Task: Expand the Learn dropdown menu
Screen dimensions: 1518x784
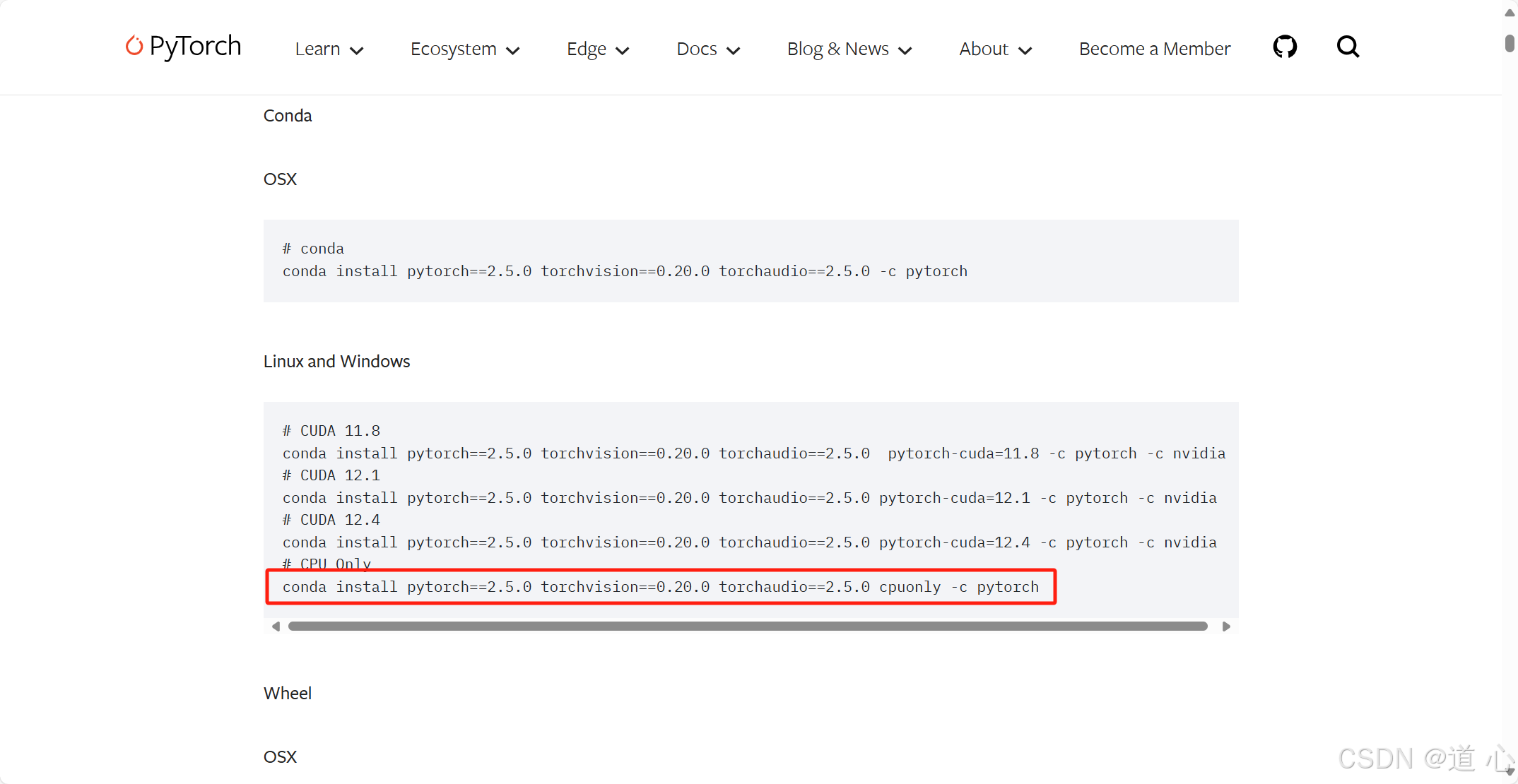Action: coord(329,49)
